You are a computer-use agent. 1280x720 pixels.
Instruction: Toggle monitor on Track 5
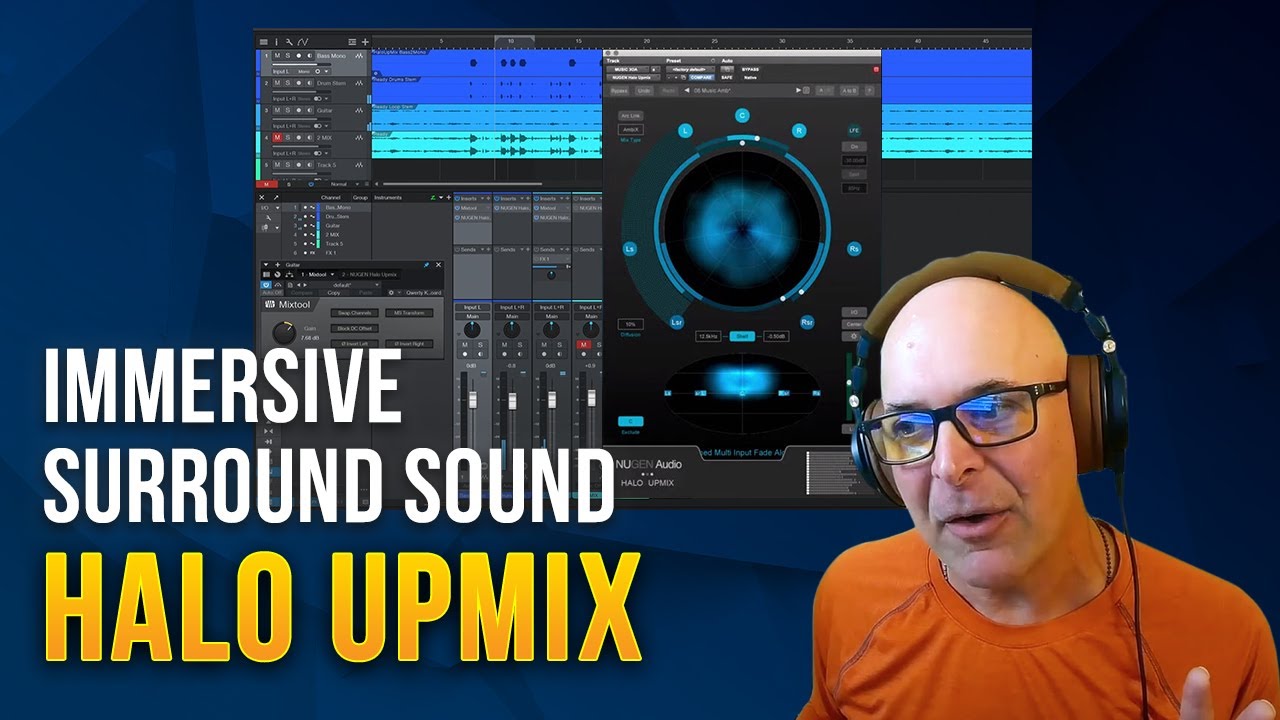pos(310,165)
